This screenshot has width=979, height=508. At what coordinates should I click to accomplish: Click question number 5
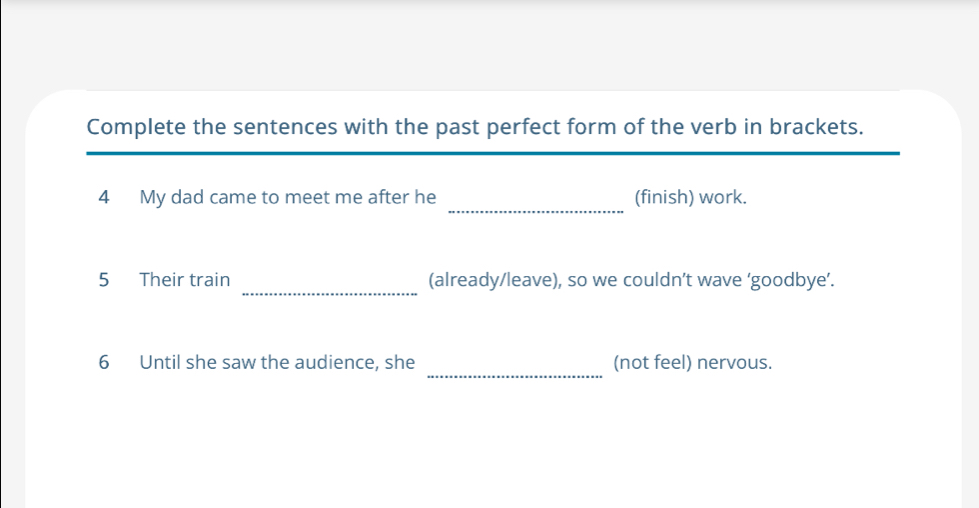coord(105,280)
